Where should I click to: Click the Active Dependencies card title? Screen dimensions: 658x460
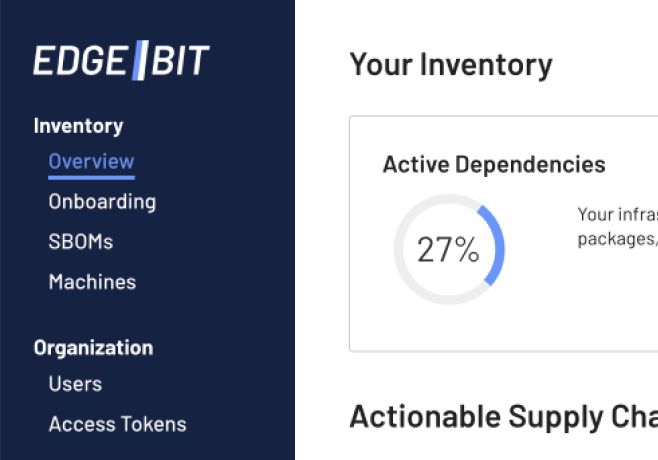pyautogui.click(x=494, y=164)
